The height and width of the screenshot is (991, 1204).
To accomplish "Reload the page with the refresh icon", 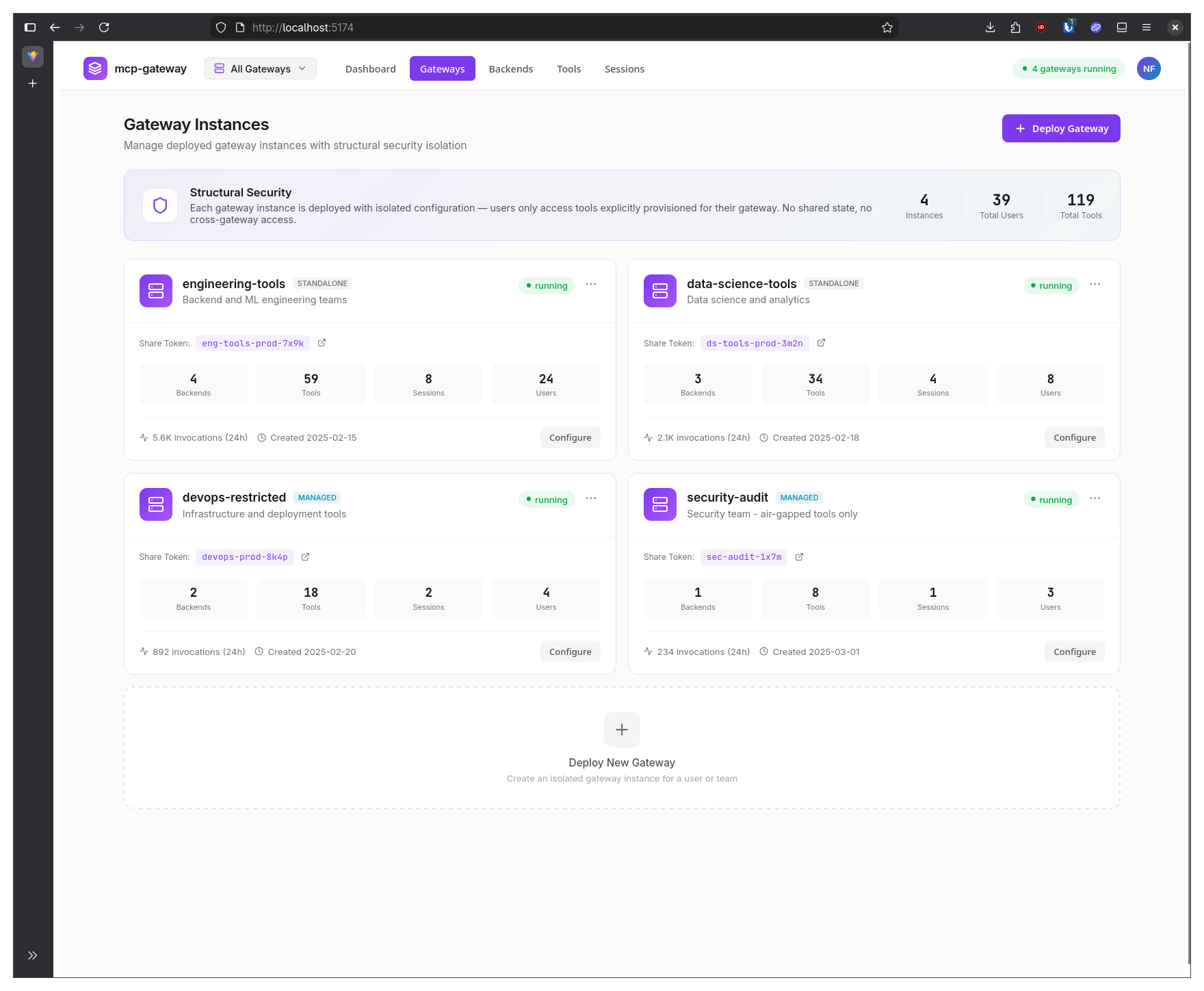I will [104, 27].
